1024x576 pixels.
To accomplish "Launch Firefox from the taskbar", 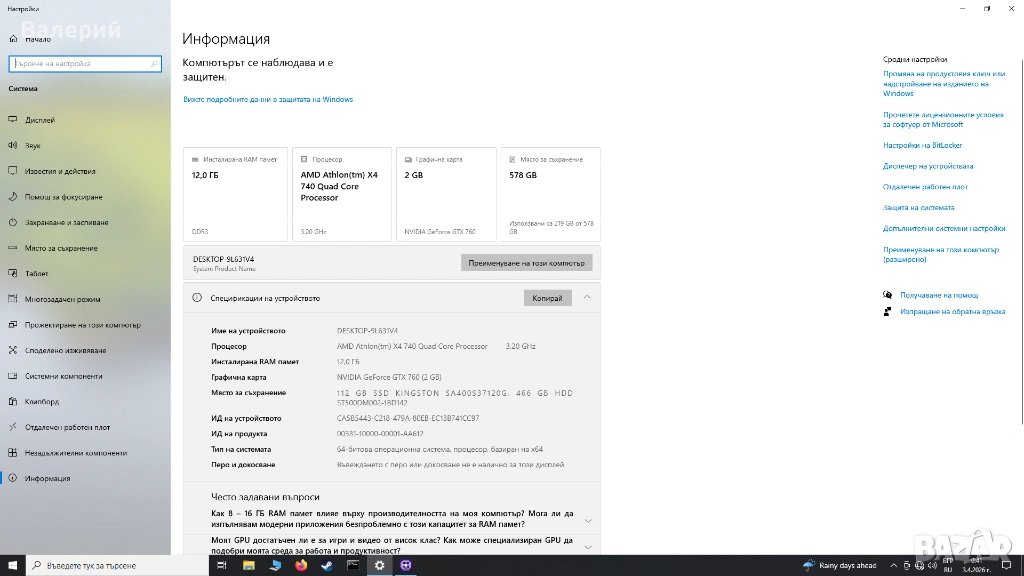I will 301,565.
